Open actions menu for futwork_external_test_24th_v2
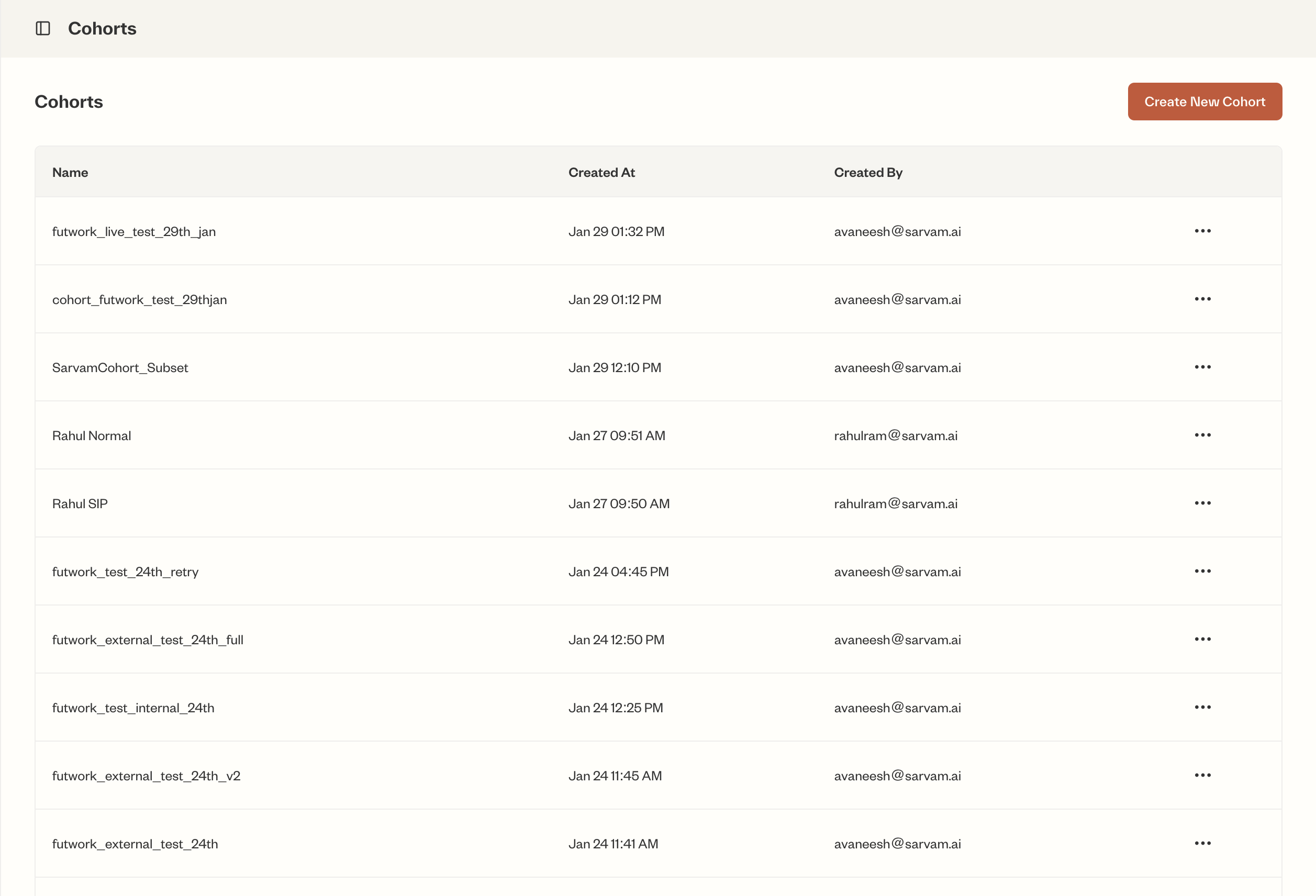 pos(1202,775)
